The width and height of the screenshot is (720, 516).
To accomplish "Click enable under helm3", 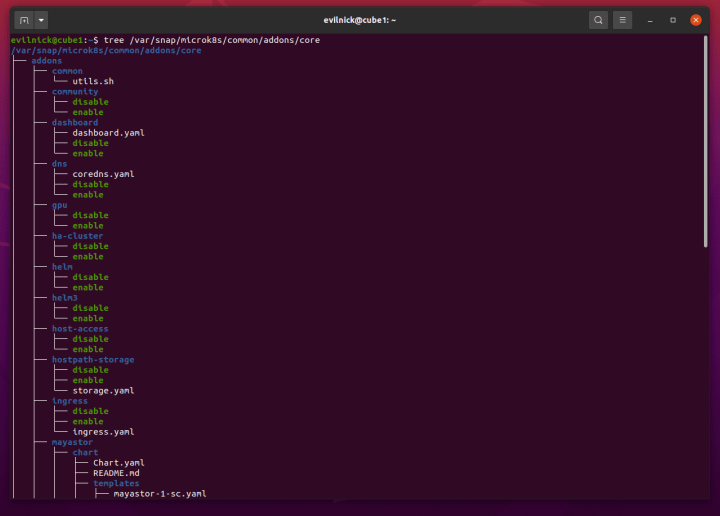I will coord(88,319).
